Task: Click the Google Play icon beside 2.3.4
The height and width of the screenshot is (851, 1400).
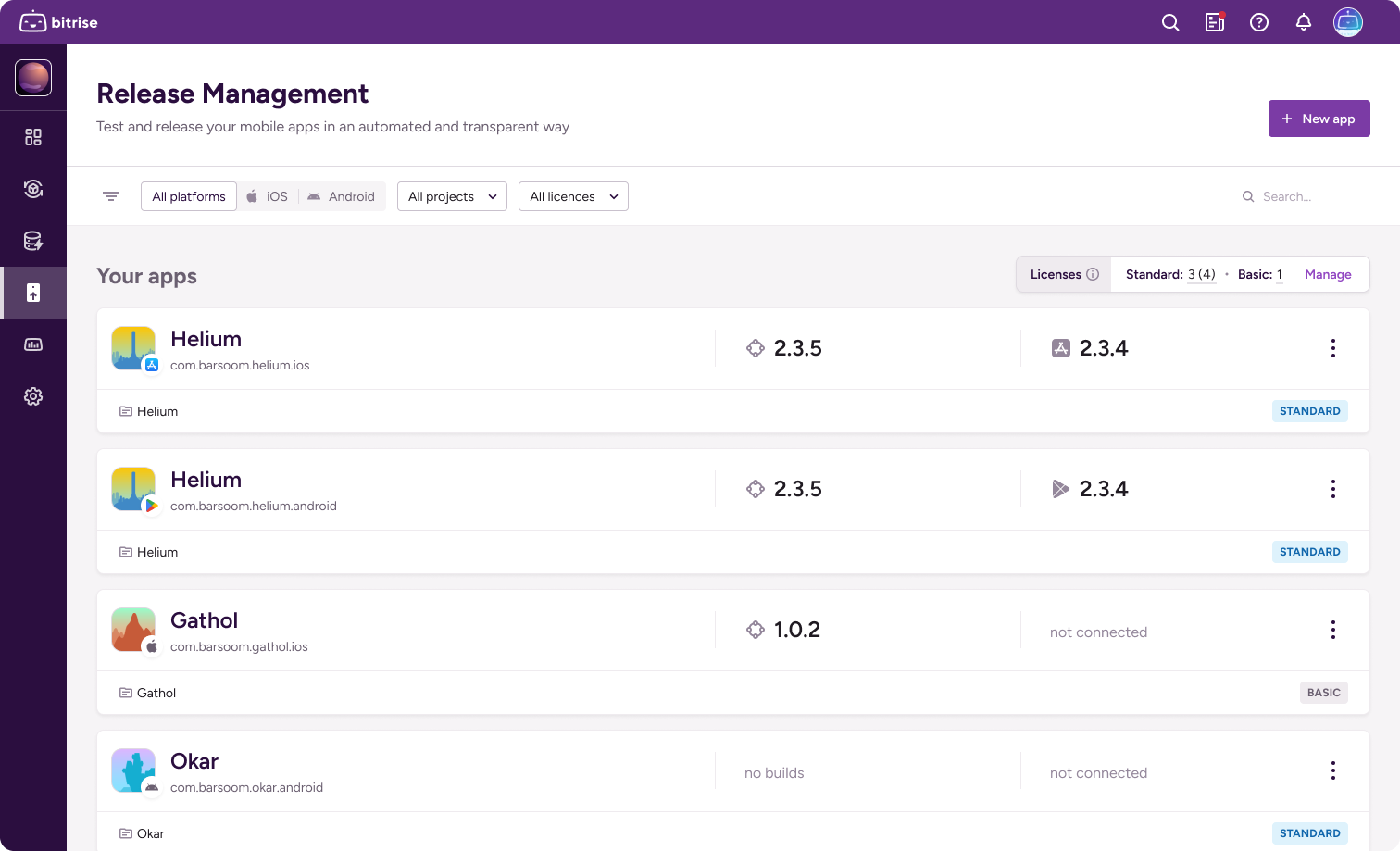Action: point(1061,489)
